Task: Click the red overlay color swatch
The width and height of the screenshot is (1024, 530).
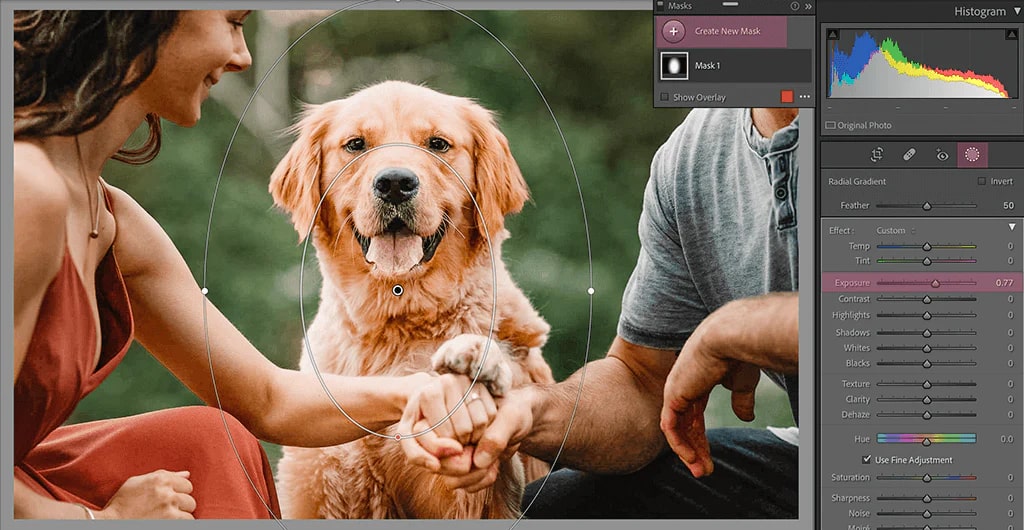Action: click(787, 97)
